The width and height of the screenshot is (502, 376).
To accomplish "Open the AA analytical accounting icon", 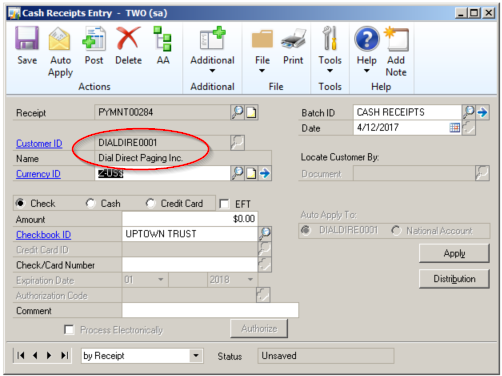I will point(163,39).
